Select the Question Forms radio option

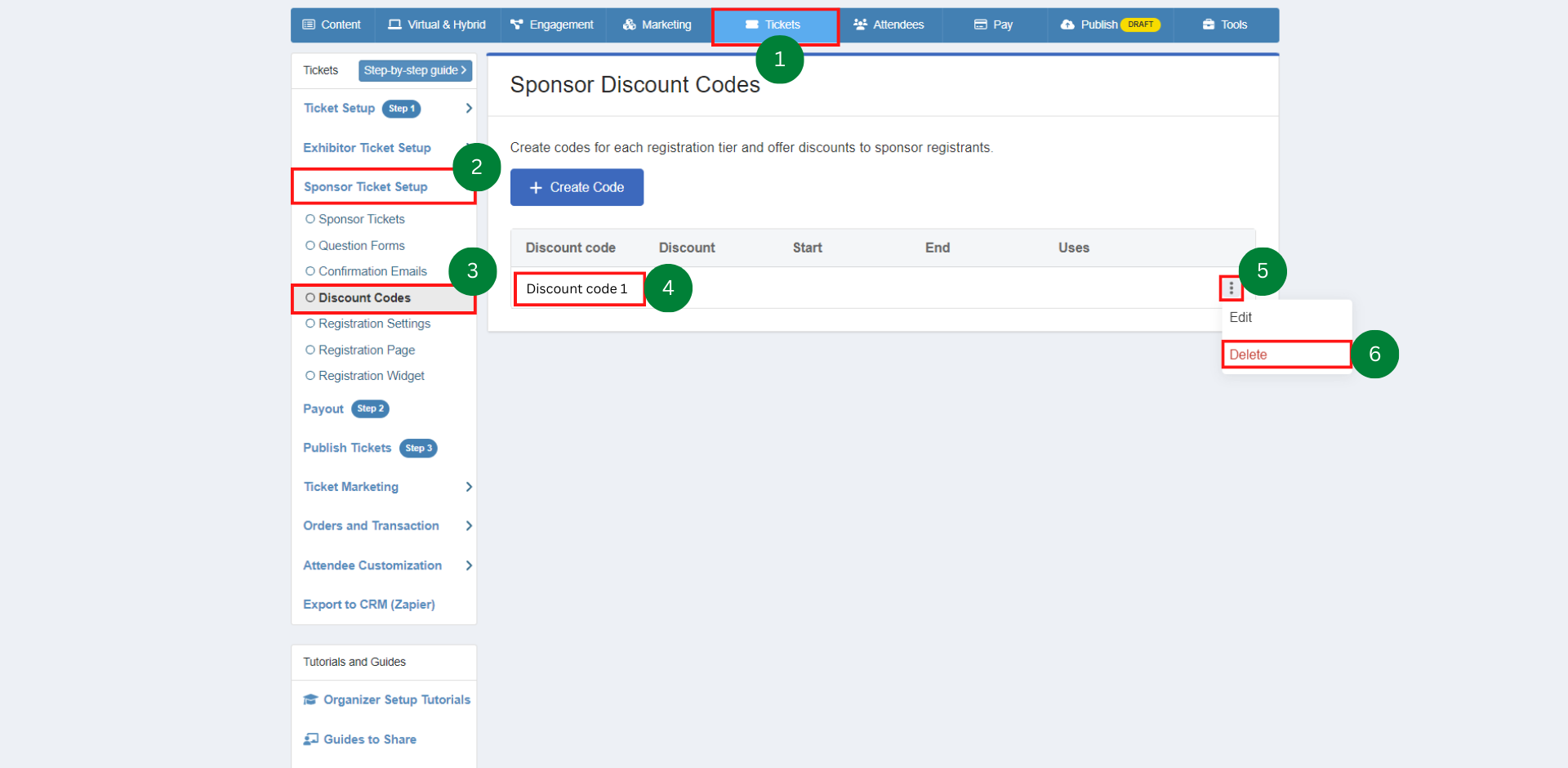[x=310, y=245]
